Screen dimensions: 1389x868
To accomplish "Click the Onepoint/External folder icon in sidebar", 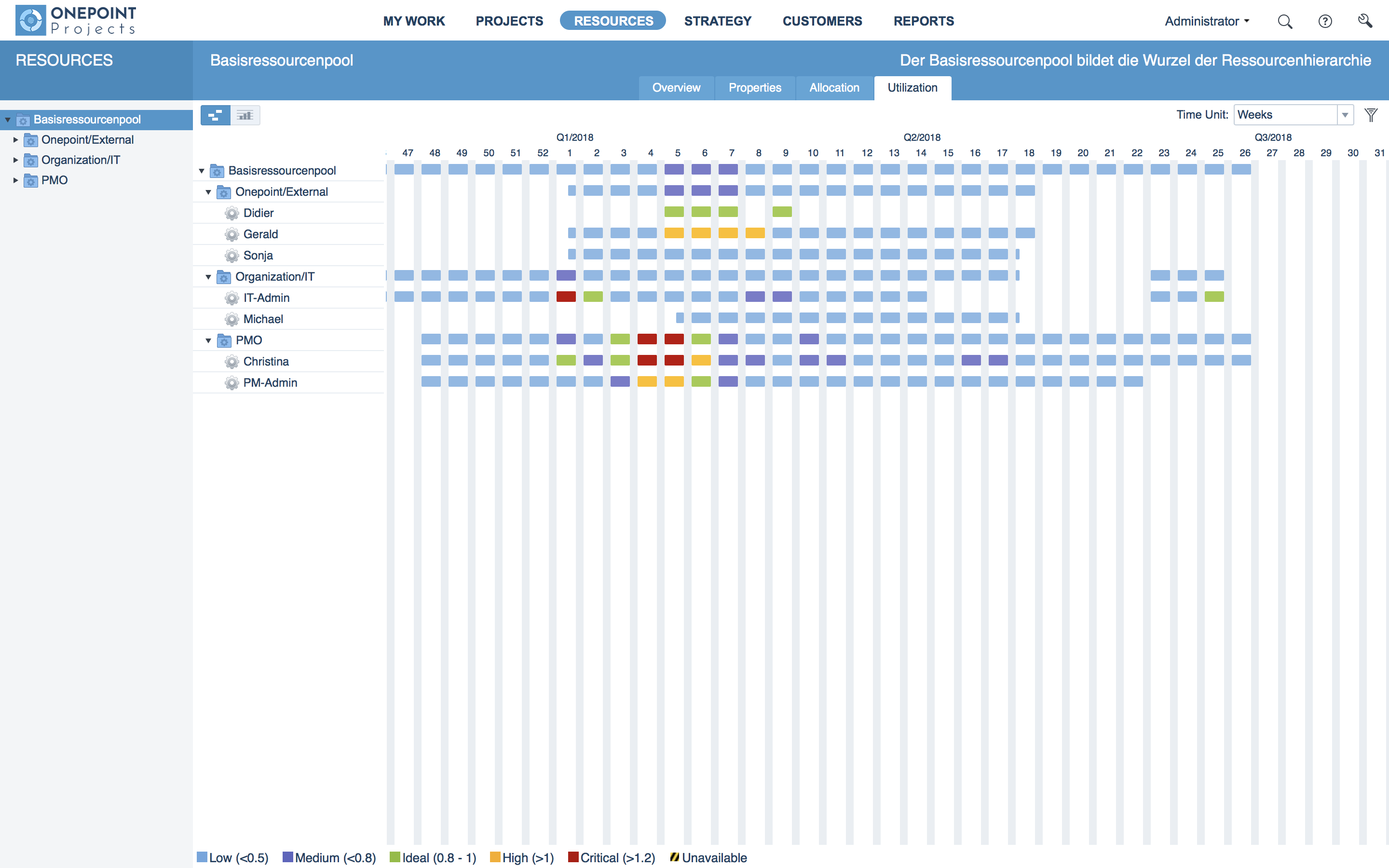I will [31, 140].
